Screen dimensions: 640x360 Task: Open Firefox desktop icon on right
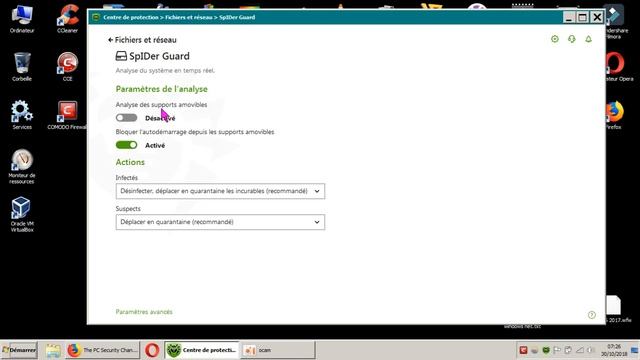615,116
